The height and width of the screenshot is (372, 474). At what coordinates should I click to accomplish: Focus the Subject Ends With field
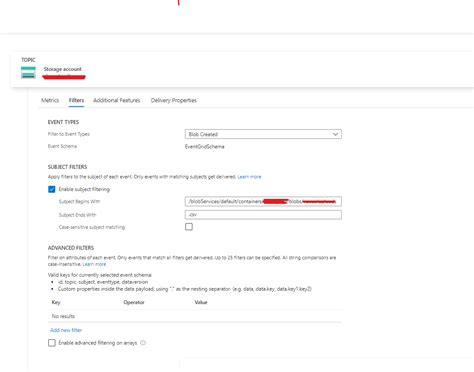click(x=263, y=215)
